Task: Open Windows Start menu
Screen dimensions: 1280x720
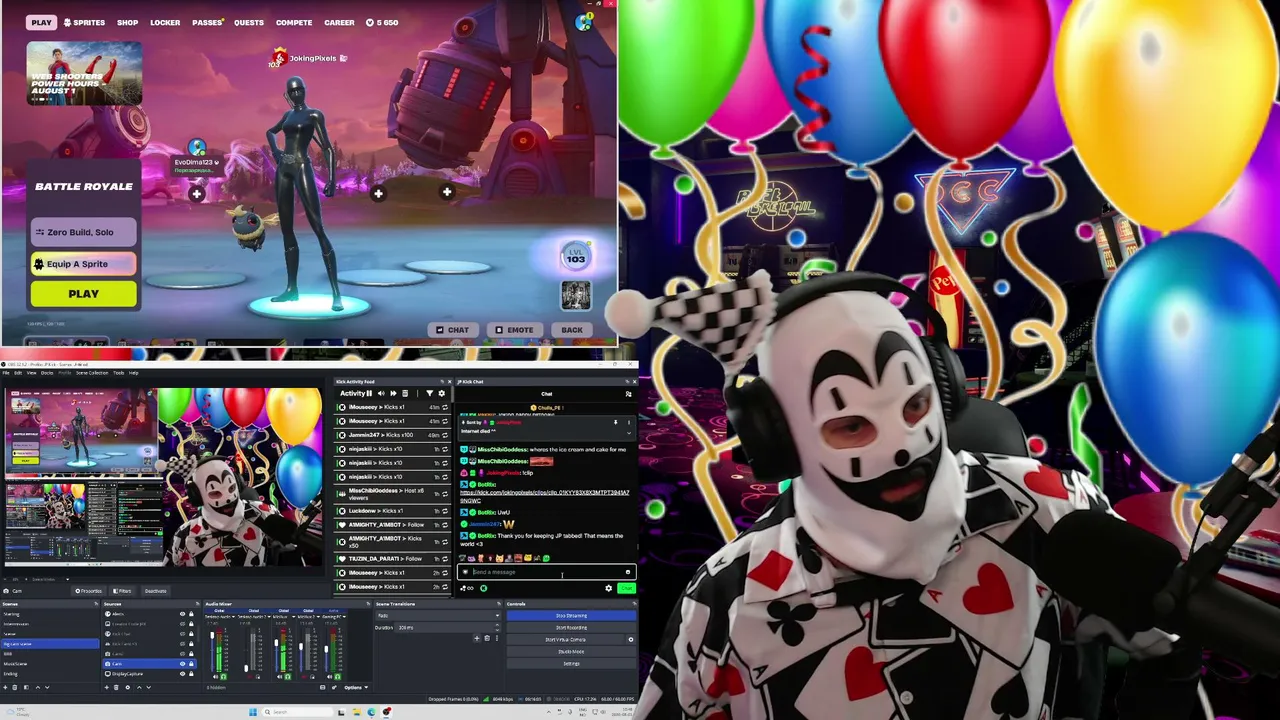Action: click(x=253, y=712)
